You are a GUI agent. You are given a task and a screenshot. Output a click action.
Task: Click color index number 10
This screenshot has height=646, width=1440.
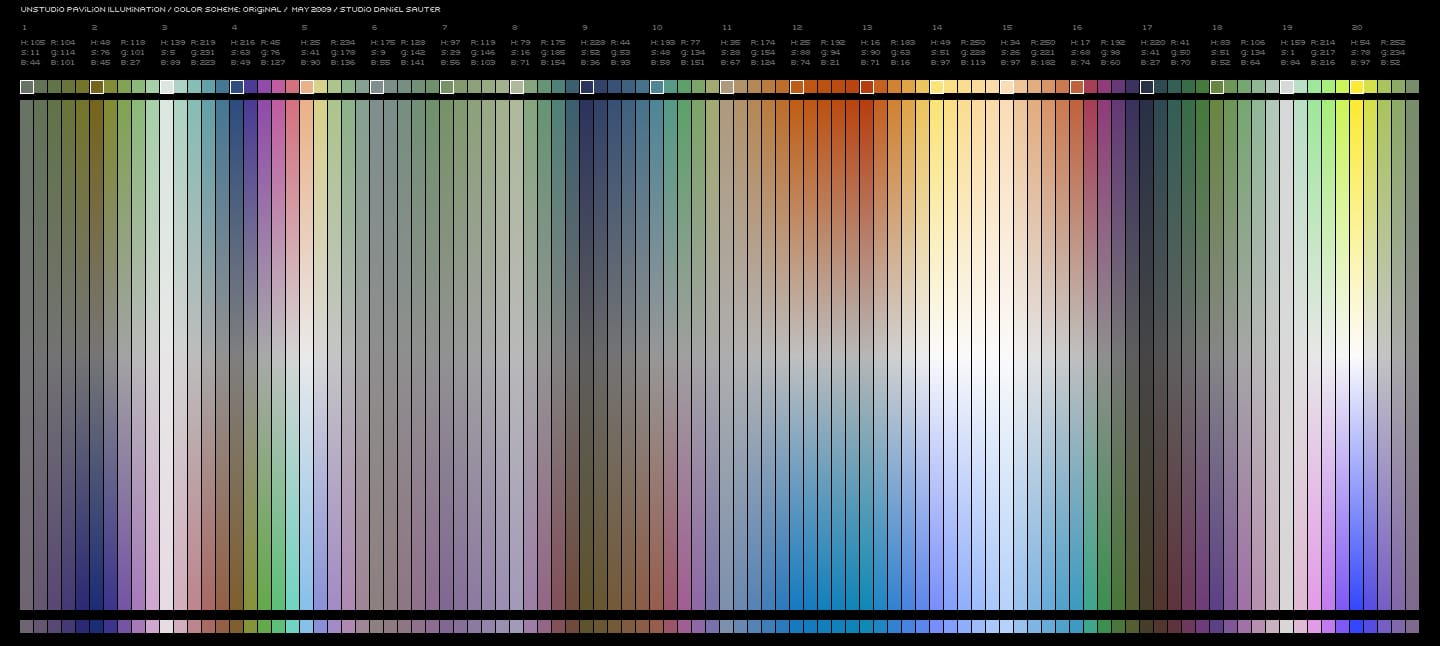coord(656,28)
